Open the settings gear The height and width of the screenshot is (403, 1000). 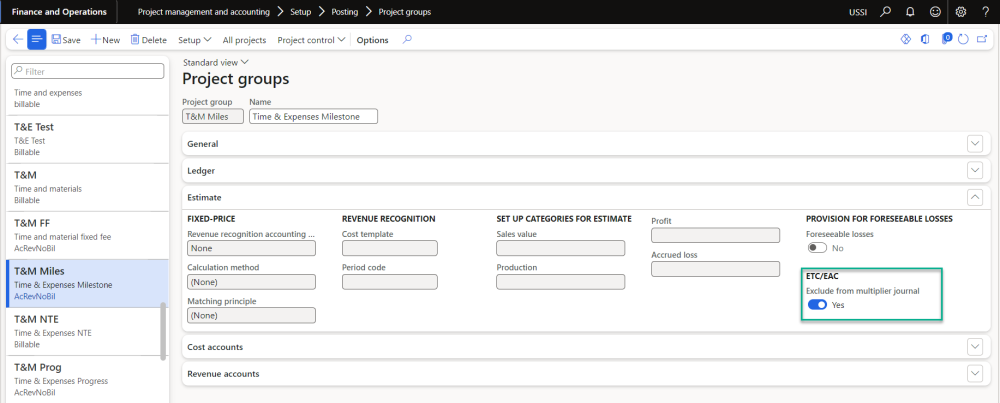(x=961, y=11)
